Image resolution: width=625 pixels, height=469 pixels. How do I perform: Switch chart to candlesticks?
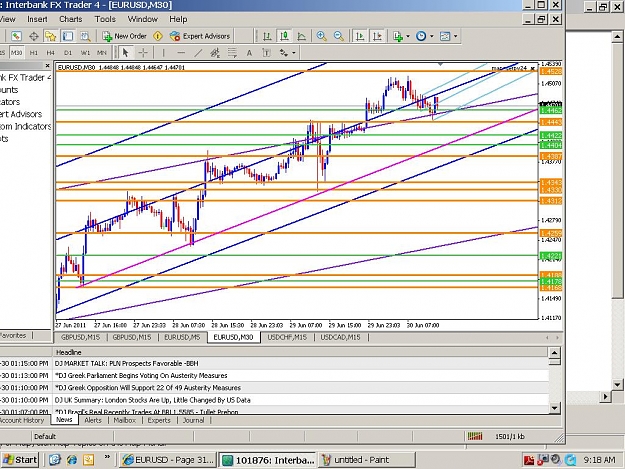click(x=284, y=36)
